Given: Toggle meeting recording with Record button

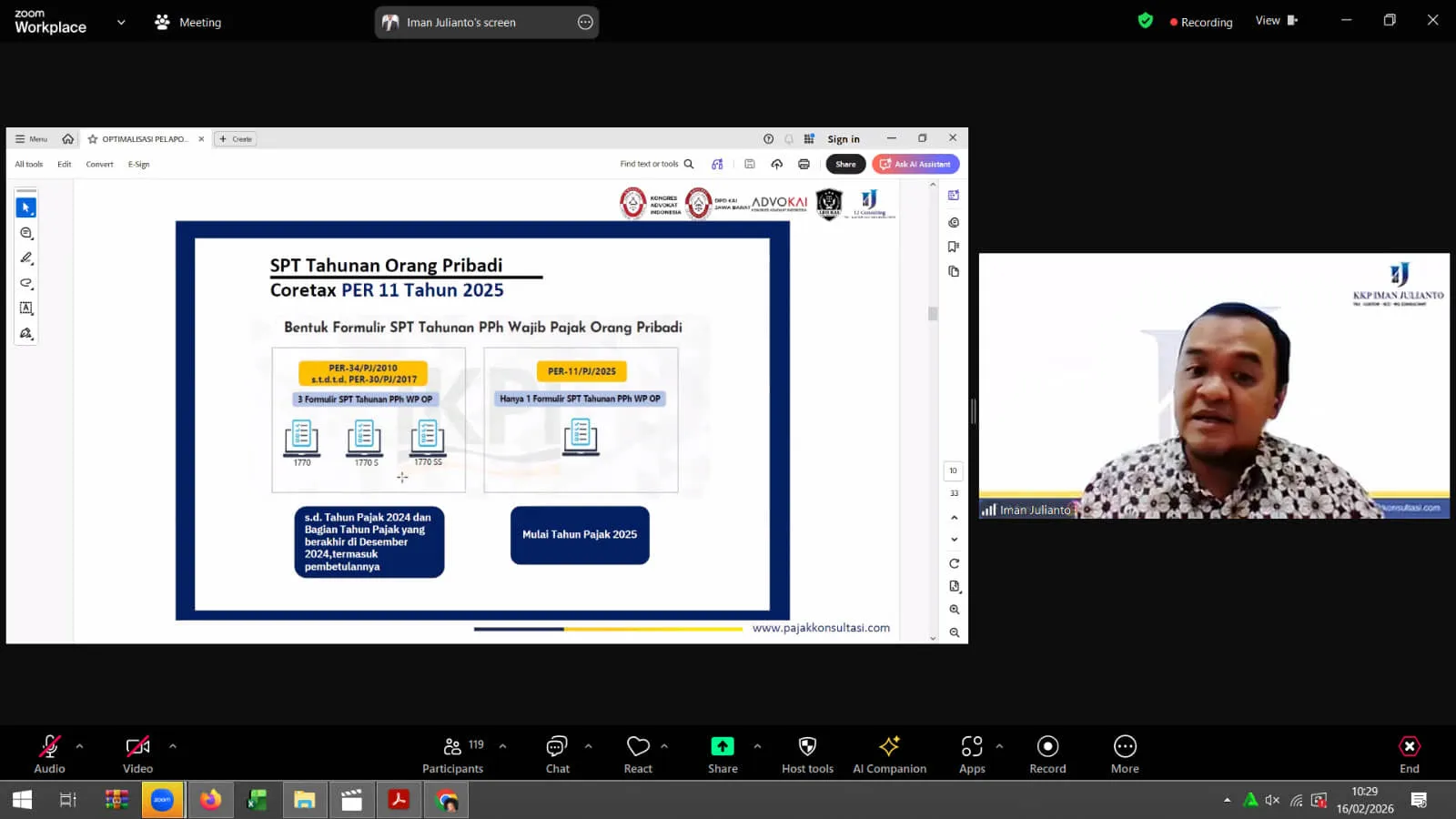Looking at the screenshot, I should click(1047, 754).
